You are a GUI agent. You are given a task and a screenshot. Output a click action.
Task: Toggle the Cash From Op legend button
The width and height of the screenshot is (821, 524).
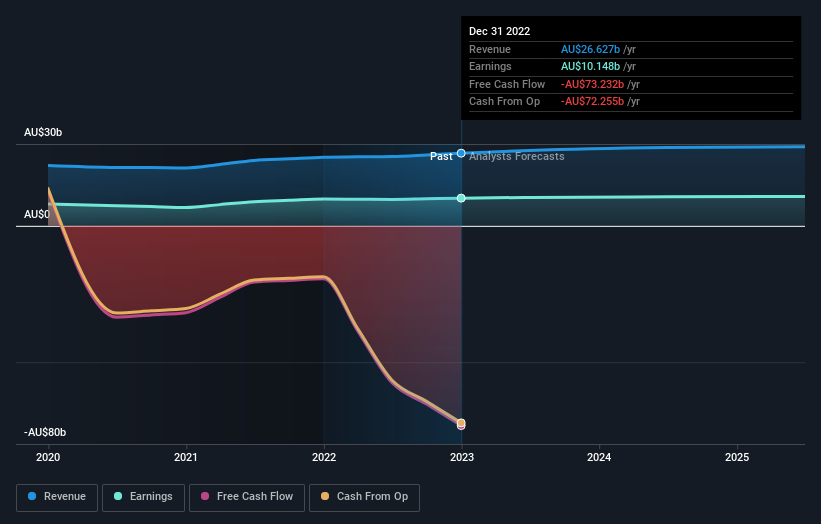click(364, 497)
